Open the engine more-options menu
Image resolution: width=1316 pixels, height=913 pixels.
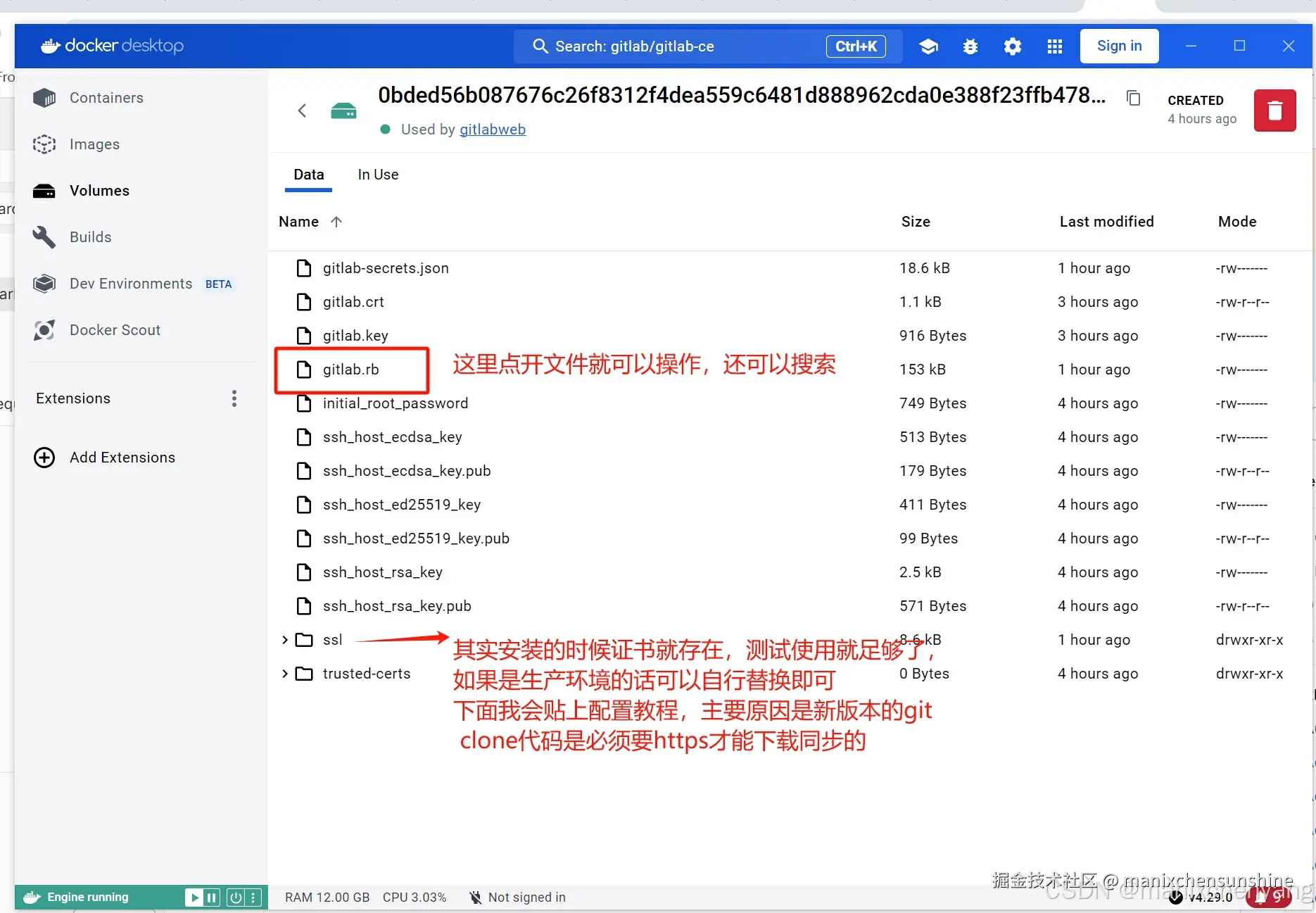(253, 898)
